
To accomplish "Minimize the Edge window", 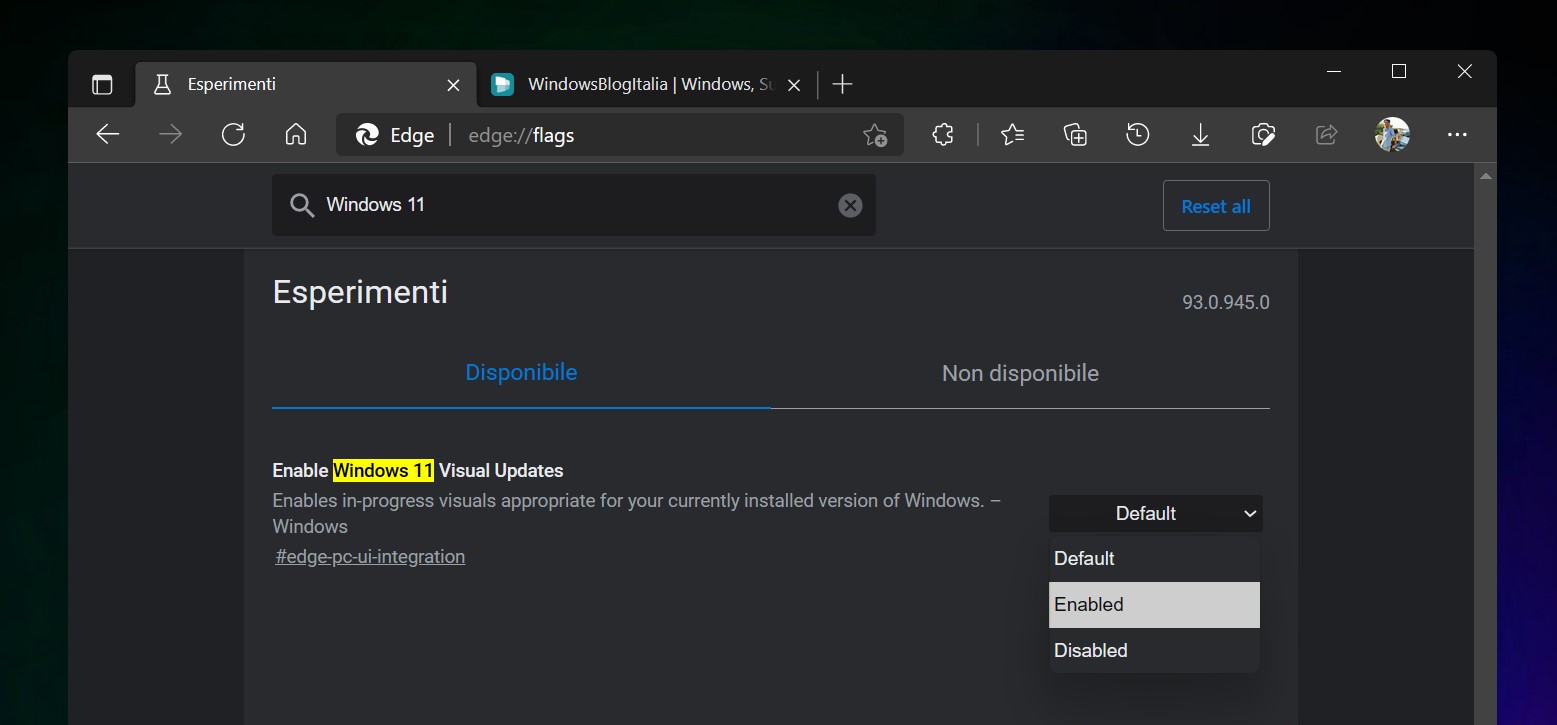I will tap(1334, 71).
